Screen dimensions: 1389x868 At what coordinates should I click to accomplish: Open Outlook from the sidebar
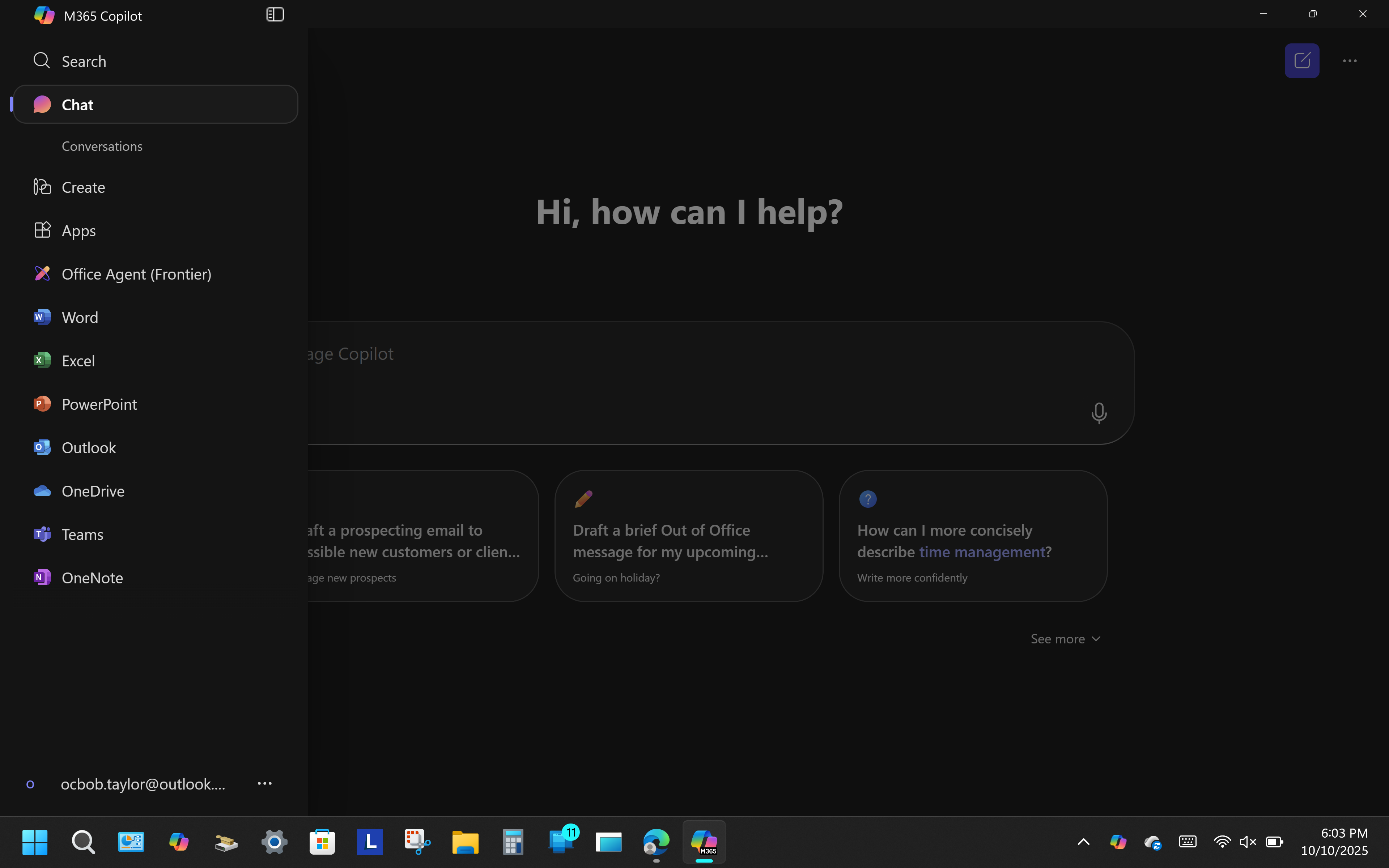[x=155, y=447]
